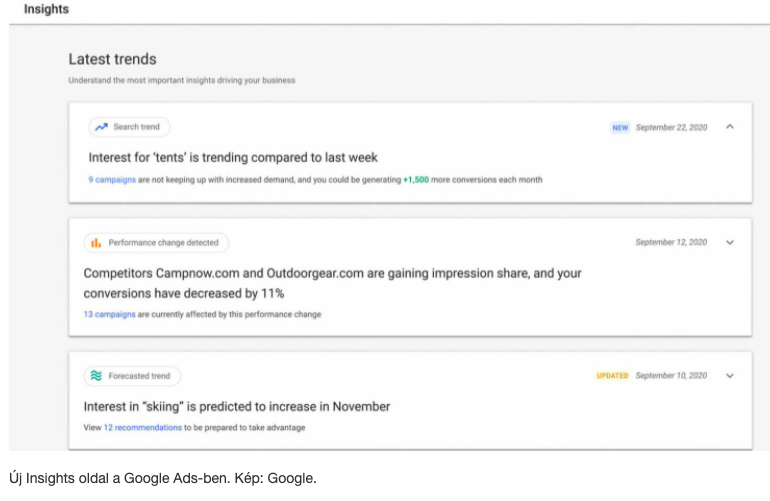Expand the Forecasted trend card chevron

[x=730, y=376]
